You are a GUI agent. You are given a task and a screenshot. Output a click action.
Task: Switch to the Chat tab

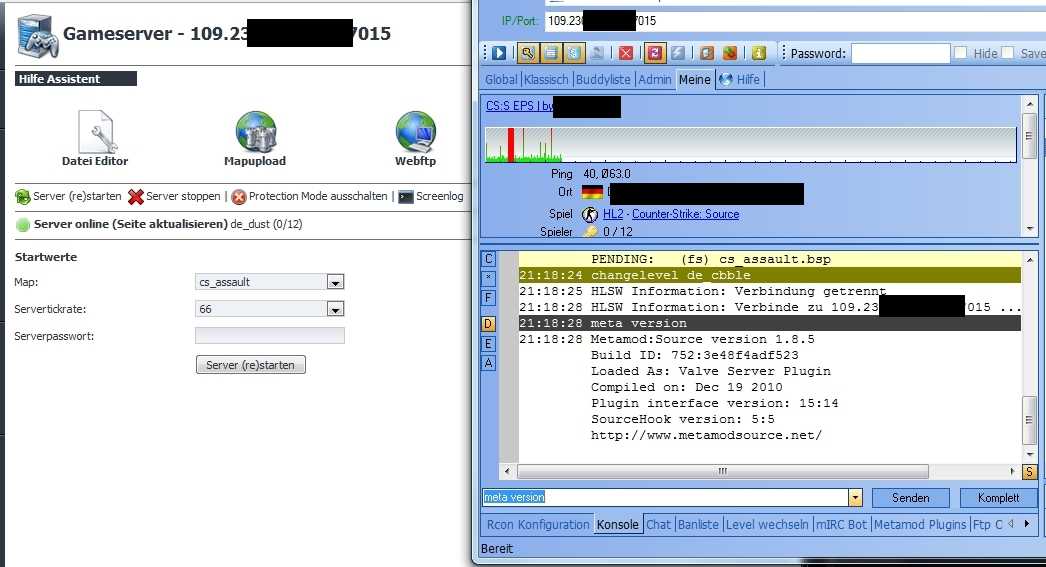658,524
